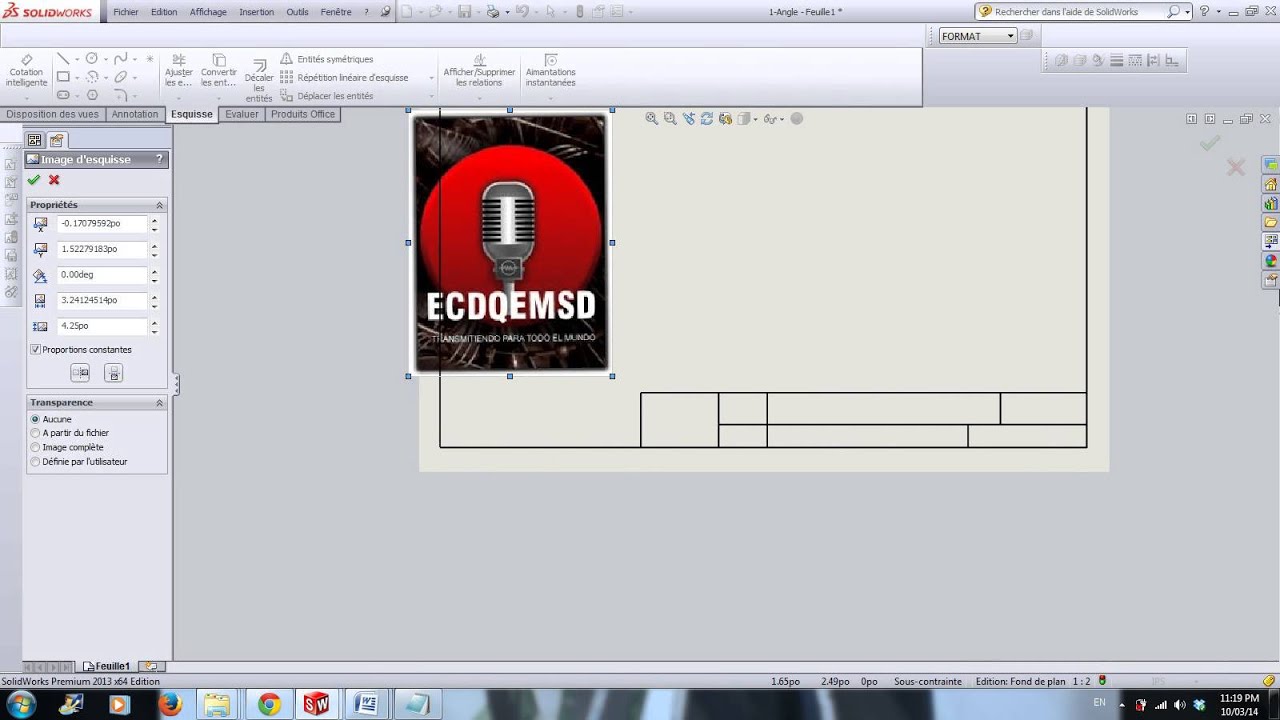Select the Cotation intelligente dimension tool
Image resolution: width=1280 pixels, height=720 pixels.
pyautogui.click(x=27, y=70)
